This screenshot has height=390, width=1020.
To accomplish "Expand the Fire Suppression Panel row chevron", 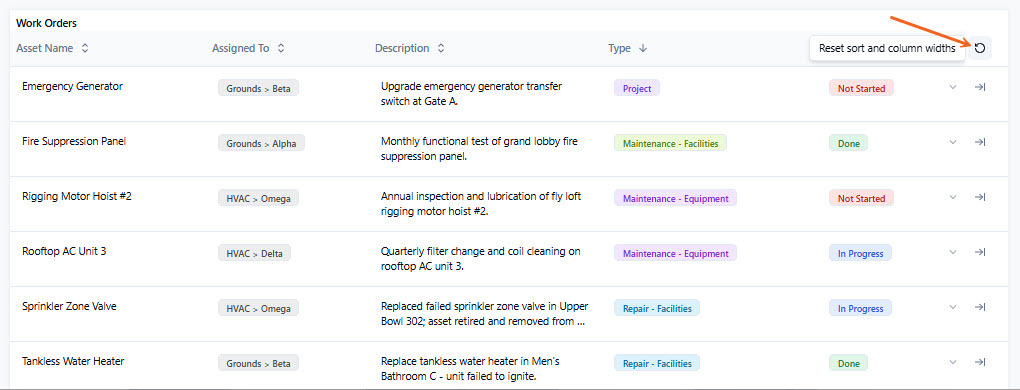I will coord(952,142).
